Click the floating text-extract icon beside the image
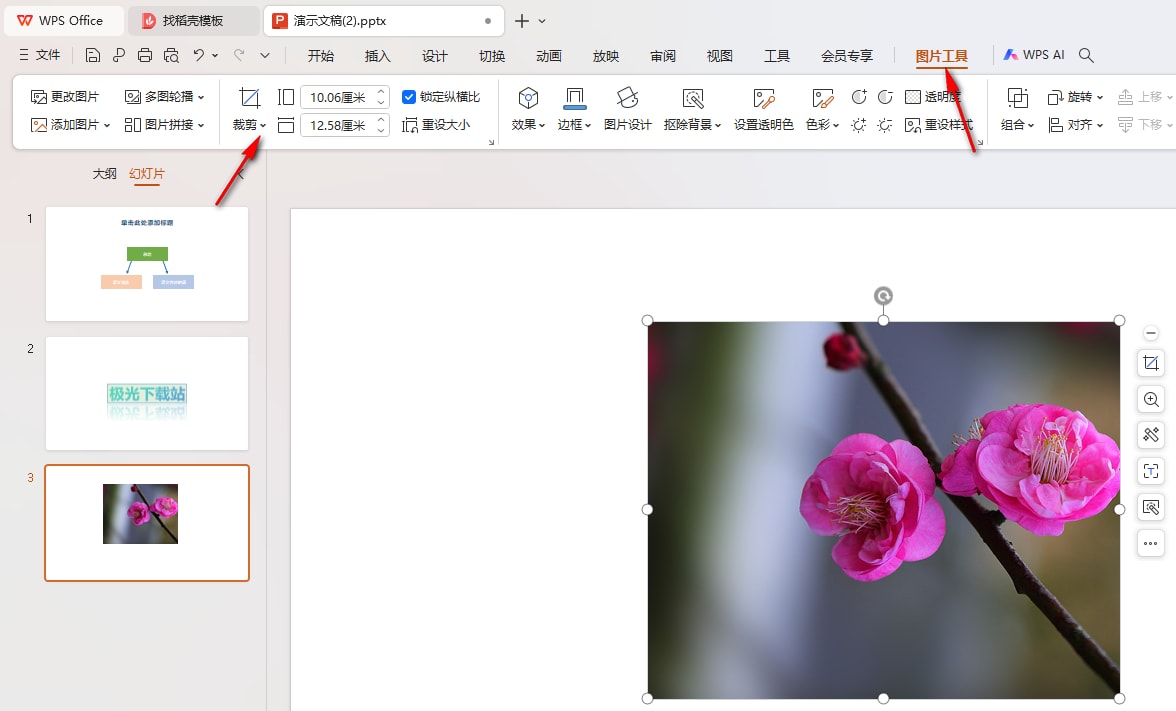Image resolution: width=1176 pixels, height=711 pixels. pos(1150,471)
